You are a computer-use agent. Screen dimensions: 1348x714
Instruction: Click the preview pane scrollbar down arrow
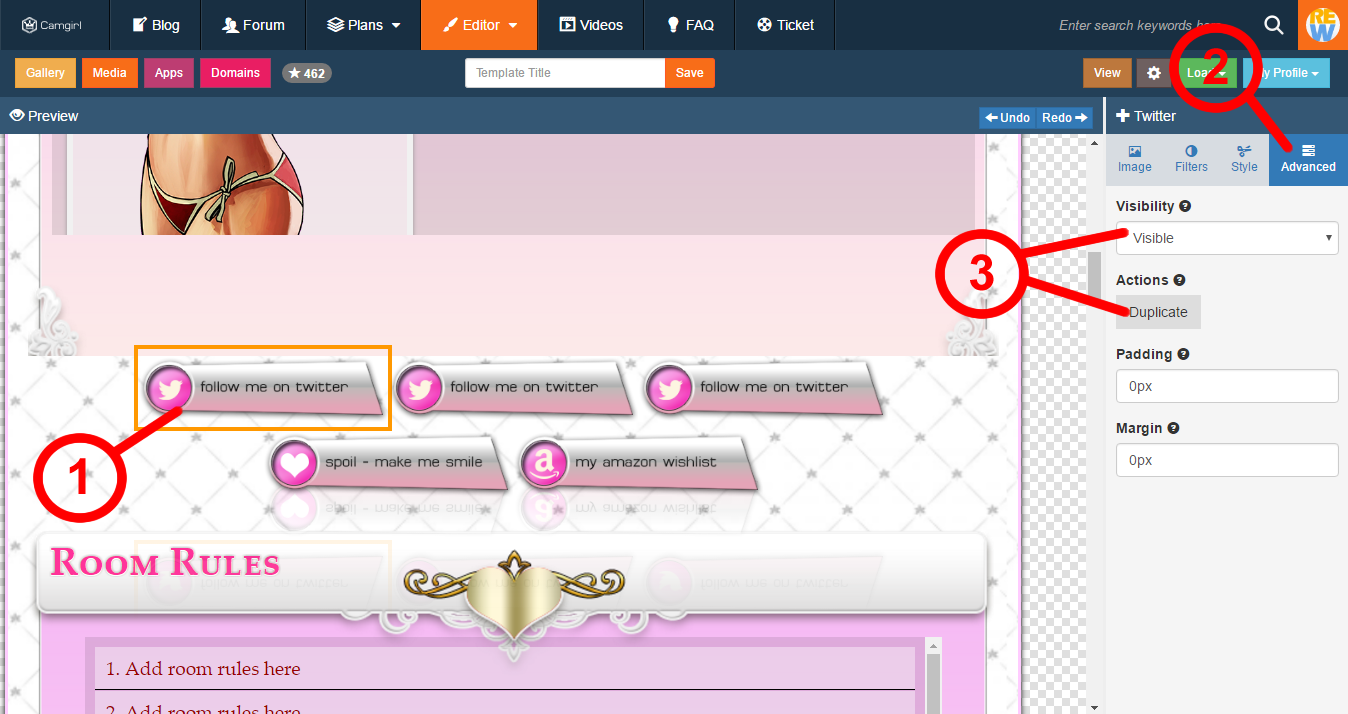(1095, 706)
